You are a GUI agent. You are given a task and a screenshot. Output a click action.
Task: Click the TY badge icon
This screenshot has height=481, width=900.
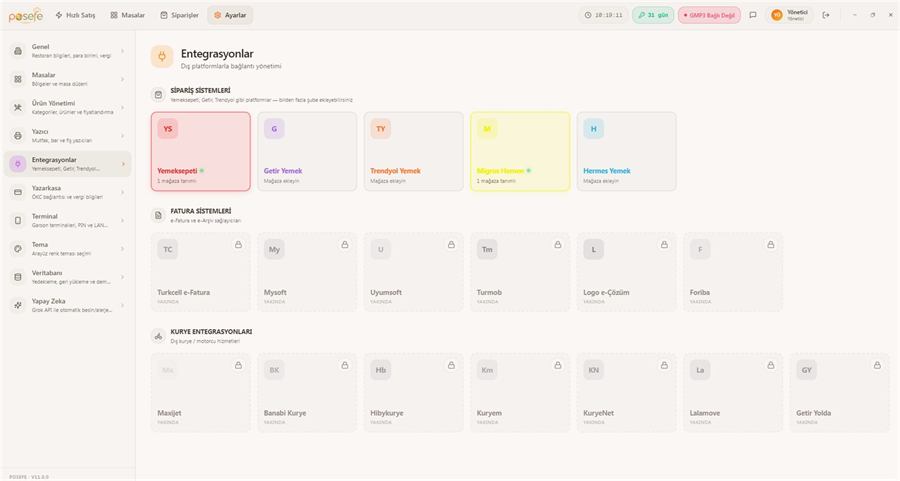(381, 129)
